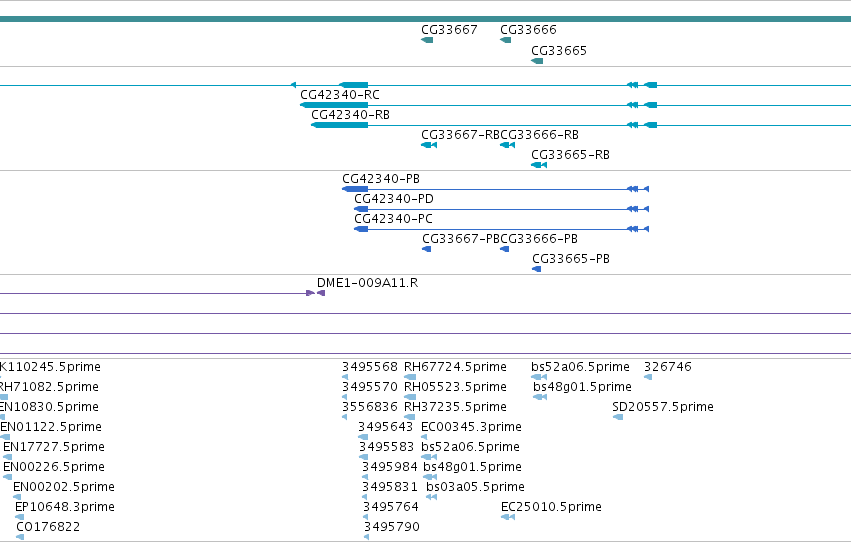The width and height of the screenshot is (851, 542).
Task: Select the EN17727.5prime EST label
Action: tap(54, 447)
